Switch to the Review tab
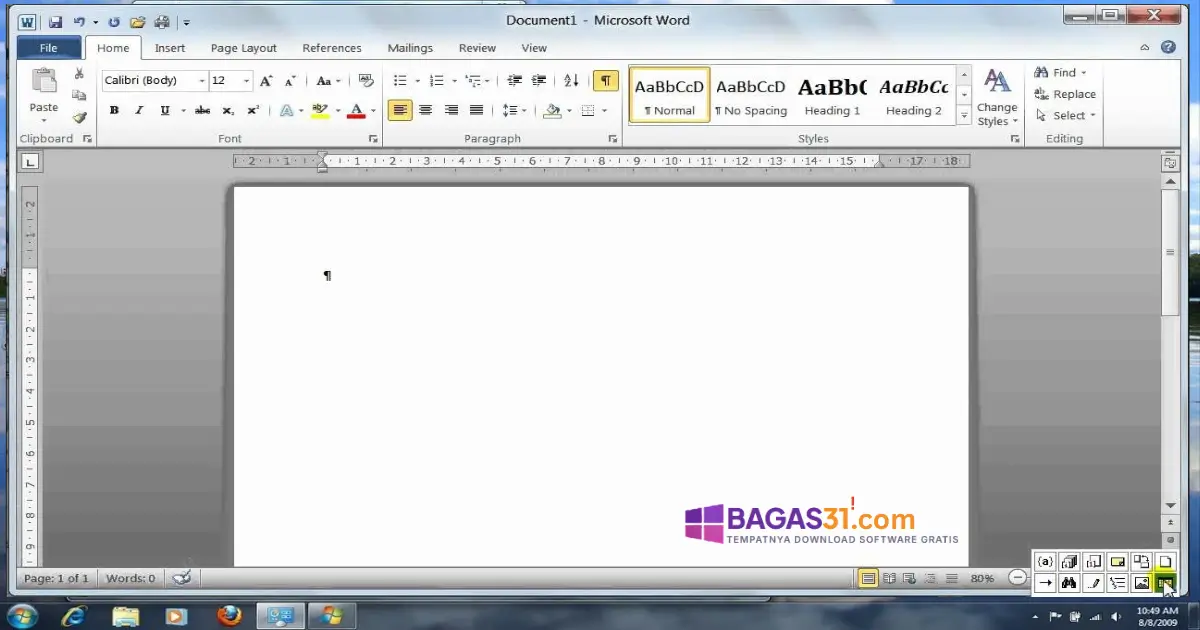Viewport: 1200px width, 630px height. click(477, 48)
